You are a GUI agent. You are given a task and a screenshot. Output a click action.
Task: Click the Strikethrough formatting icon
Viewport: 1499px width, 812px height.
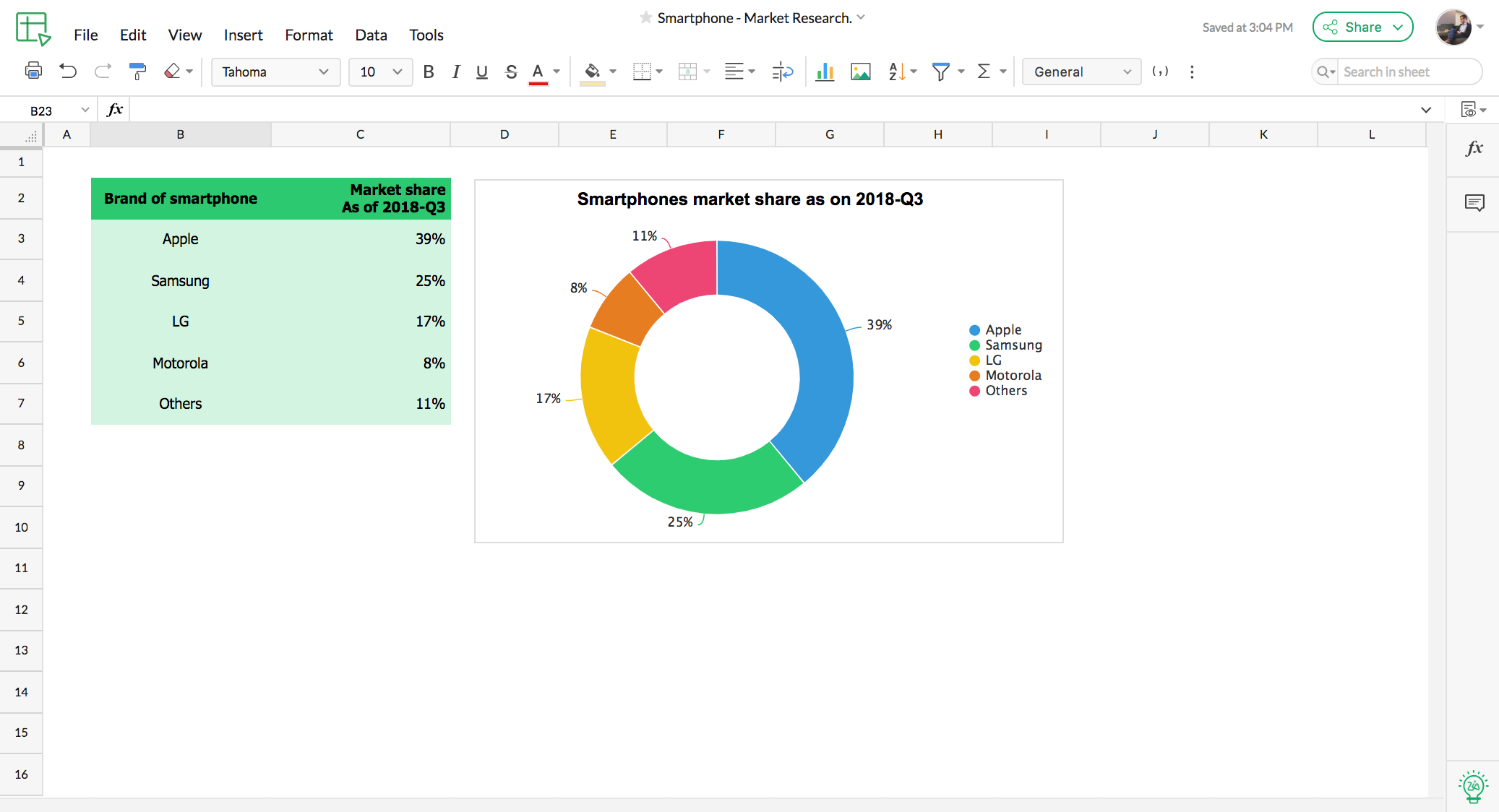(x=510, y=71)
